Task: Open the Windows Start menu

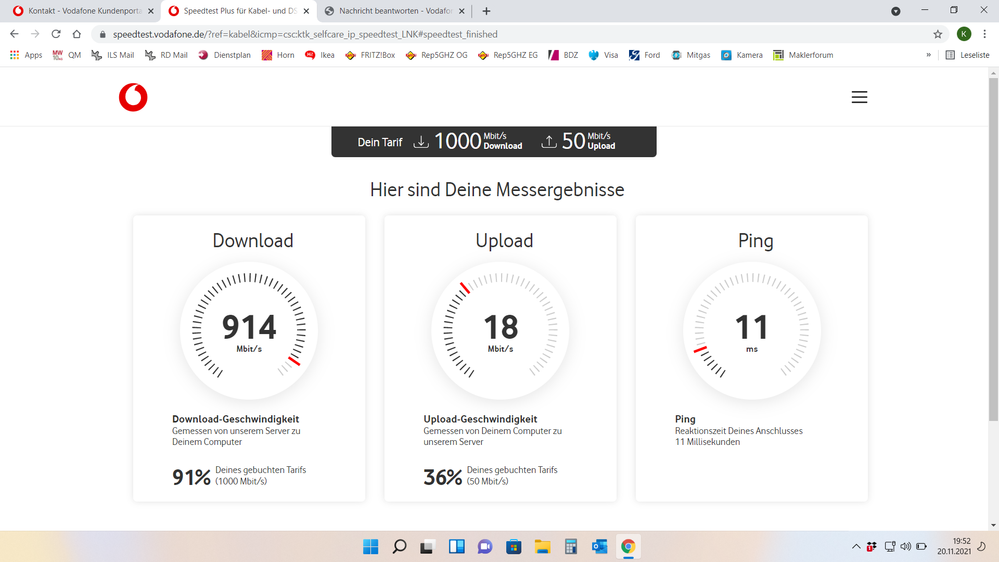Action: pyautogui.click(x=370, y=547)
